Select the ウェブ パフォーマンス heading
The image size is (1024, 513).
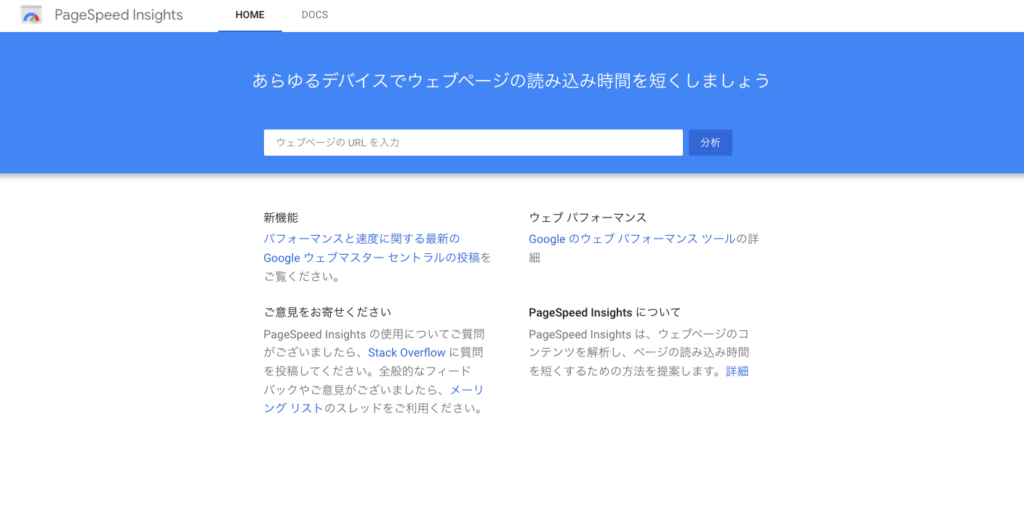(x=588, y=217)
